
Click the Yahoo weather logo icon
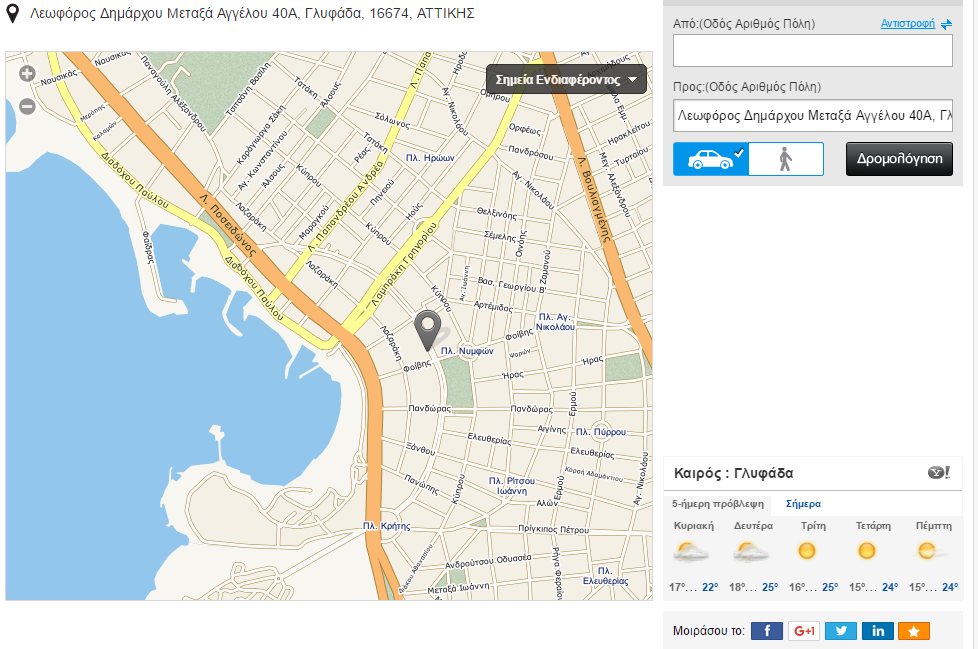938,473
